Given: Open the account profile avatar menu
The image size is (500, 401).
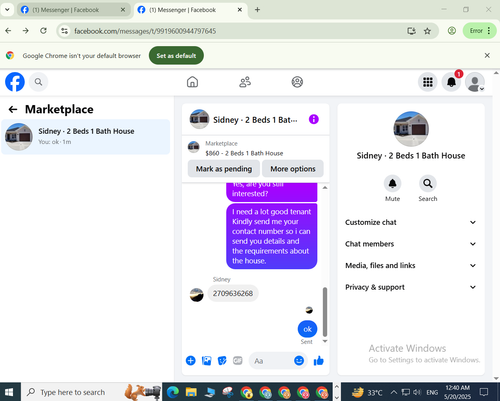Looking at the screenshot, I should (475, 82).
